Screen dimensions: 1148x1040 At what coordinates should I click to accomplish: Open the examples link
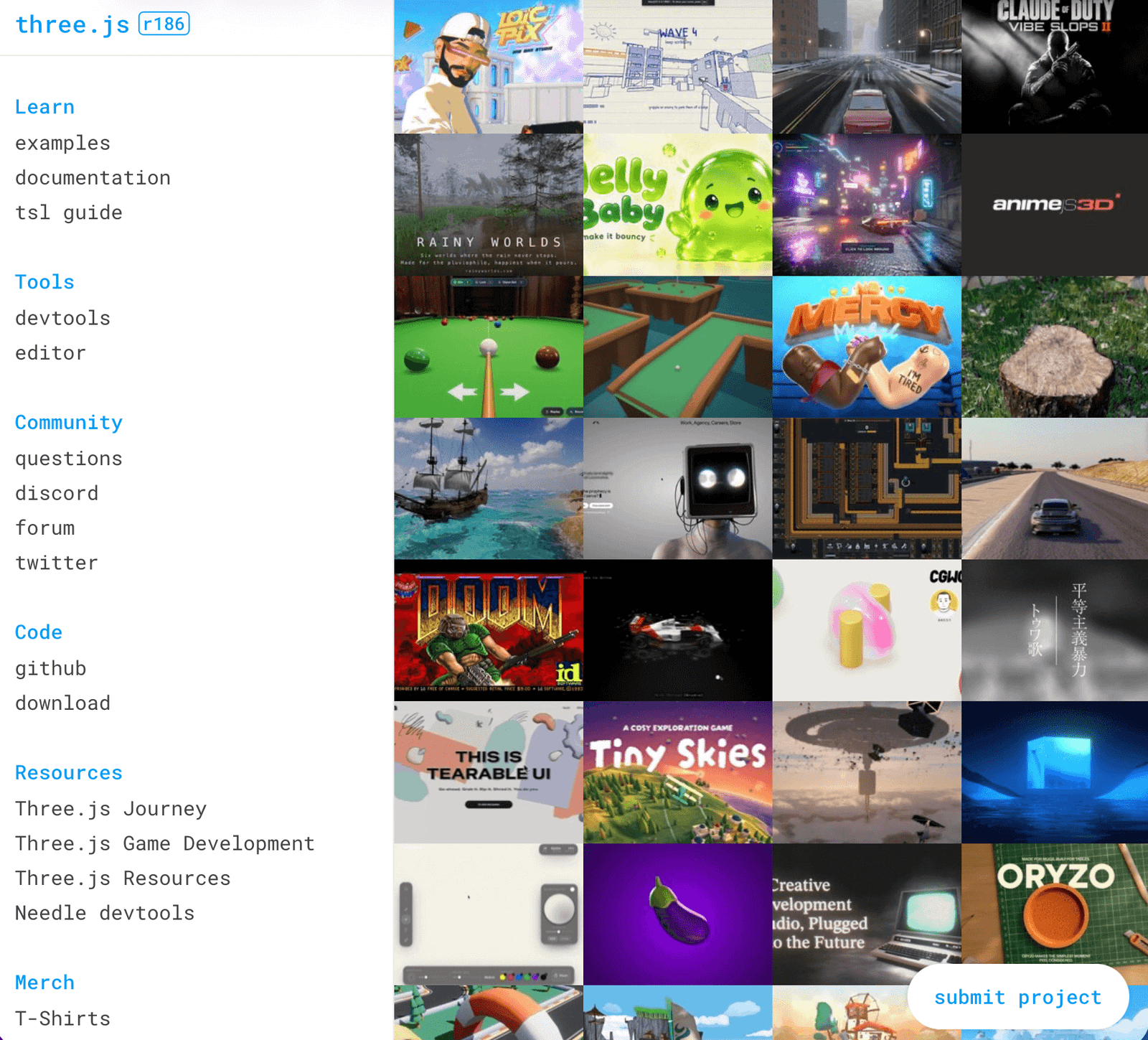[x=63, y=143]
